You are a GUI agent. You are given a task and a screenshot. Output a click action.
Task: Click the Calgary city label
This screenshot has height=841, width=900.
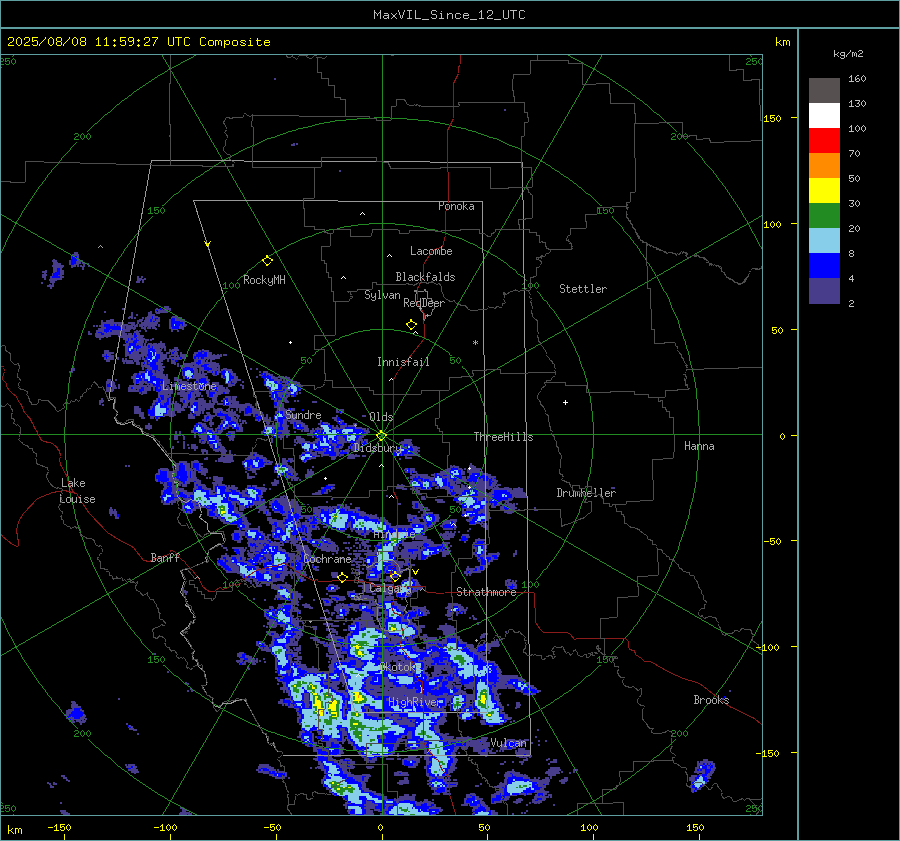[390, 588]
